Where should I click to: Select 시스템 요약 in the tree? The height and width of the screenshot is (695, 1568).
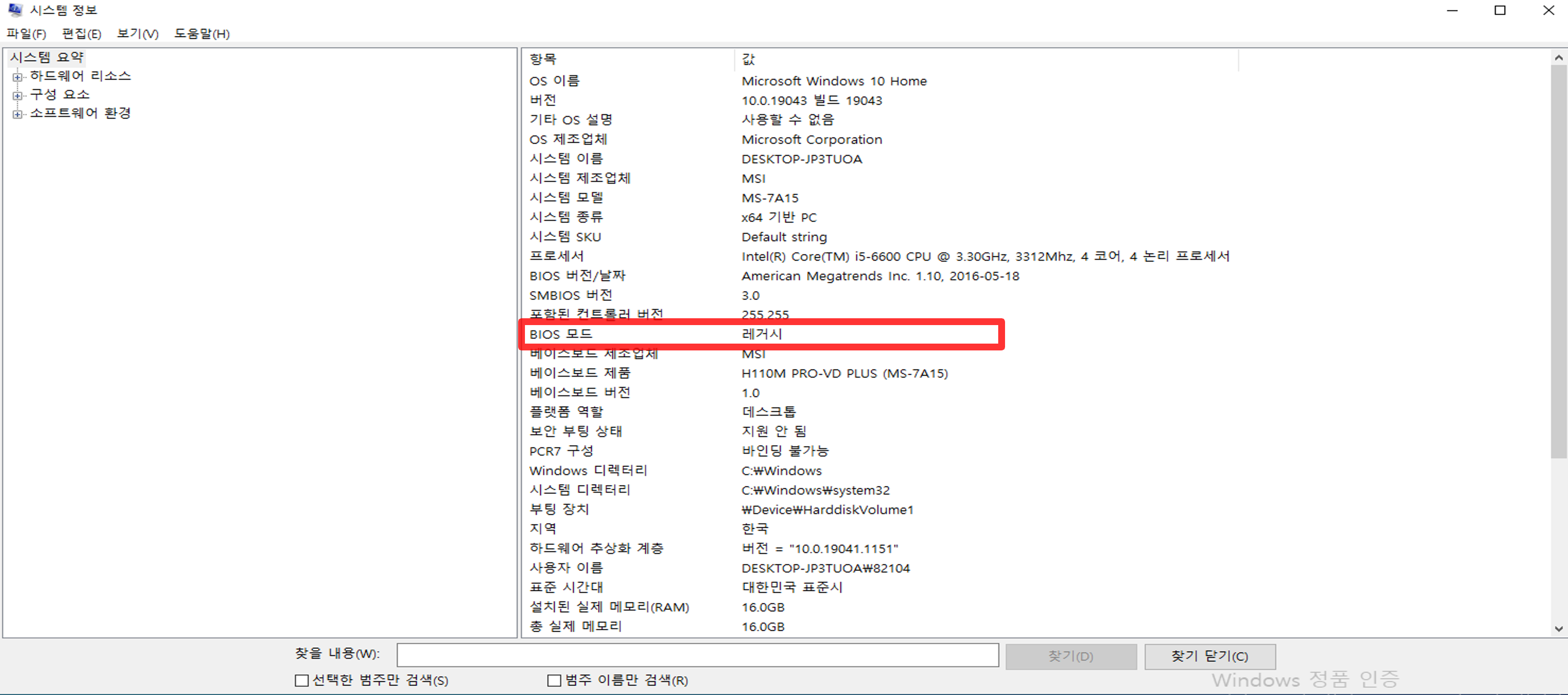(x=47, y=57)
